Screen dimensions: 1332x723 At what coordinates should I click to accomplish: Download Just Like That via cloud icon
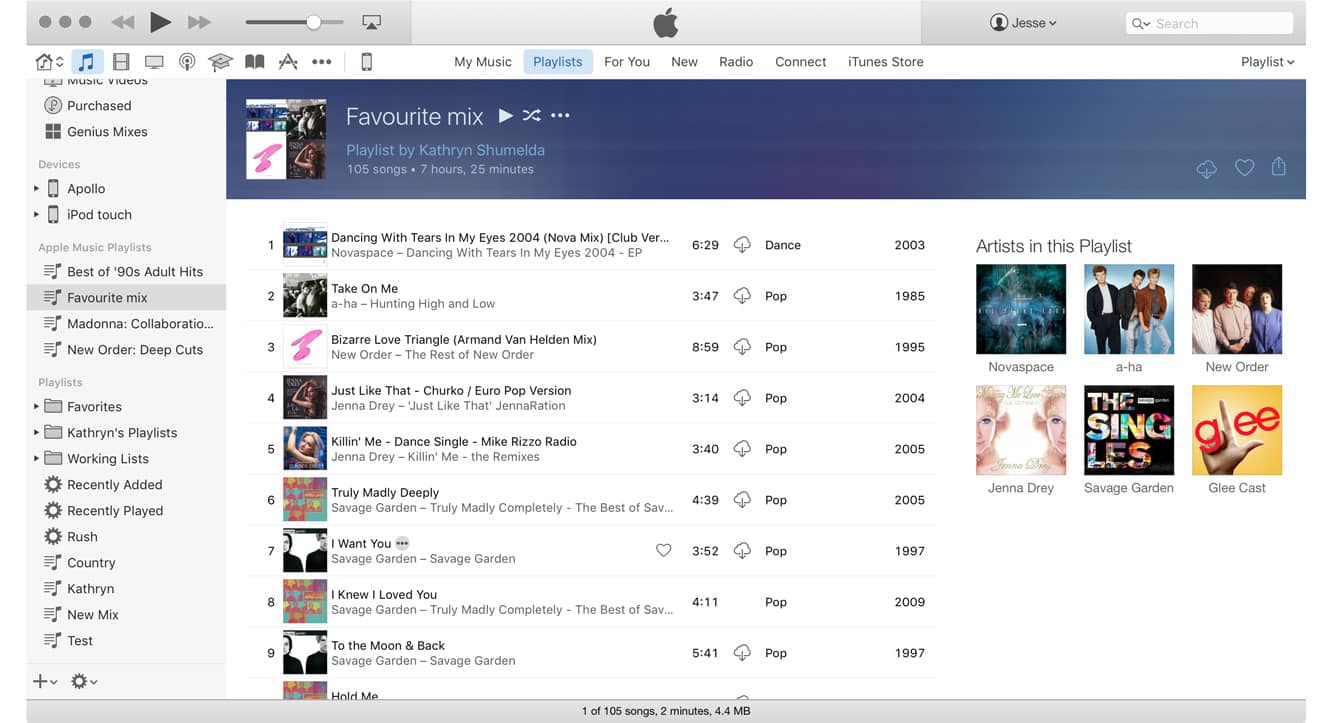[x=742, y=398]
